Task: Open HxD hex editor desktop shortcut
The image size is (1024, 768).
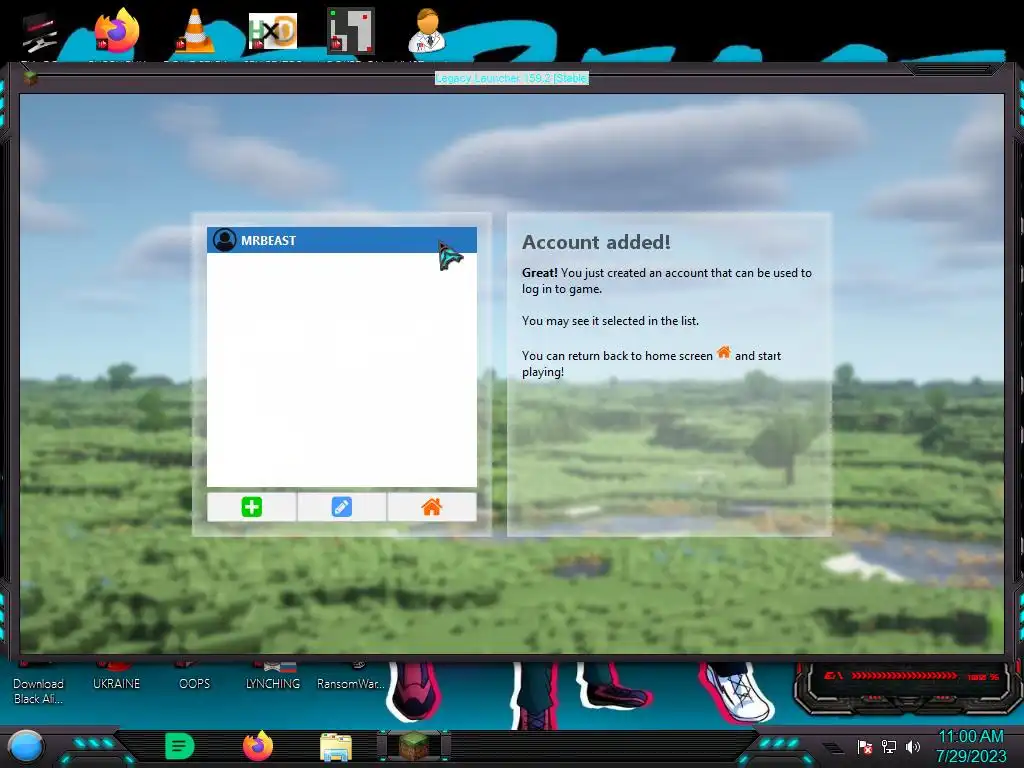Action: point(272,31)
